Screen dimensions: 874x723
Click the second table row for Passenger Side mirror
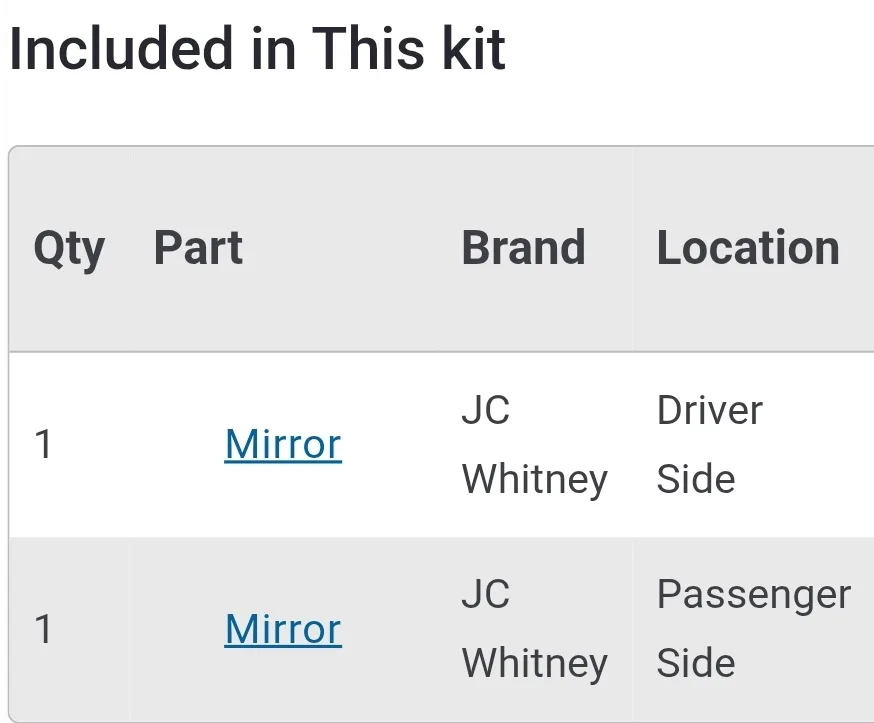pos(437,629)
